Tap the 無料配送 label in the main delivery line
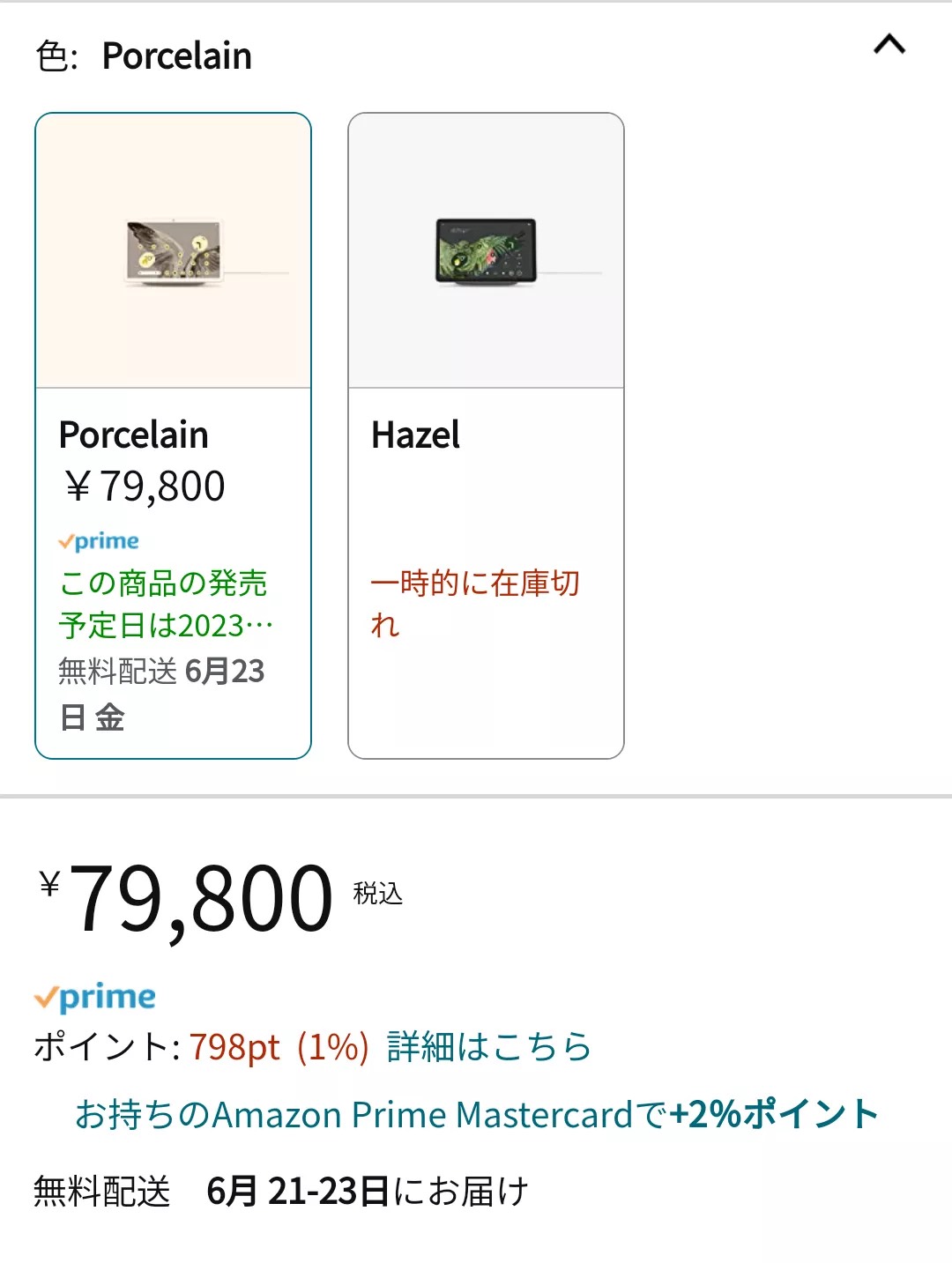This screenshot has width=952, height=1263. [x=102, y=1192]
